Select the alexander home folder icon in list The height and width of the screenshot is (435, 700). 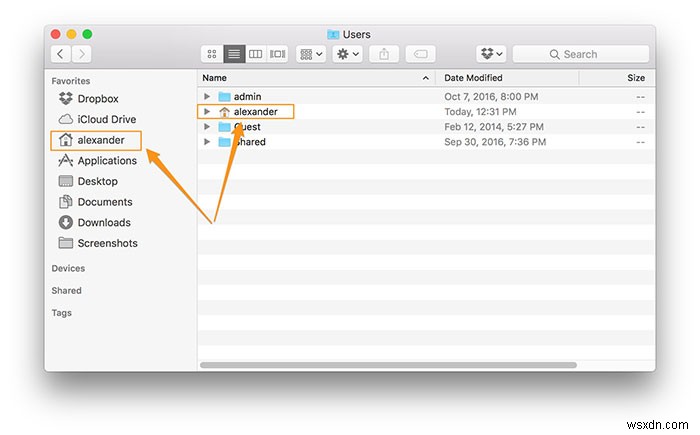(224, 112)
